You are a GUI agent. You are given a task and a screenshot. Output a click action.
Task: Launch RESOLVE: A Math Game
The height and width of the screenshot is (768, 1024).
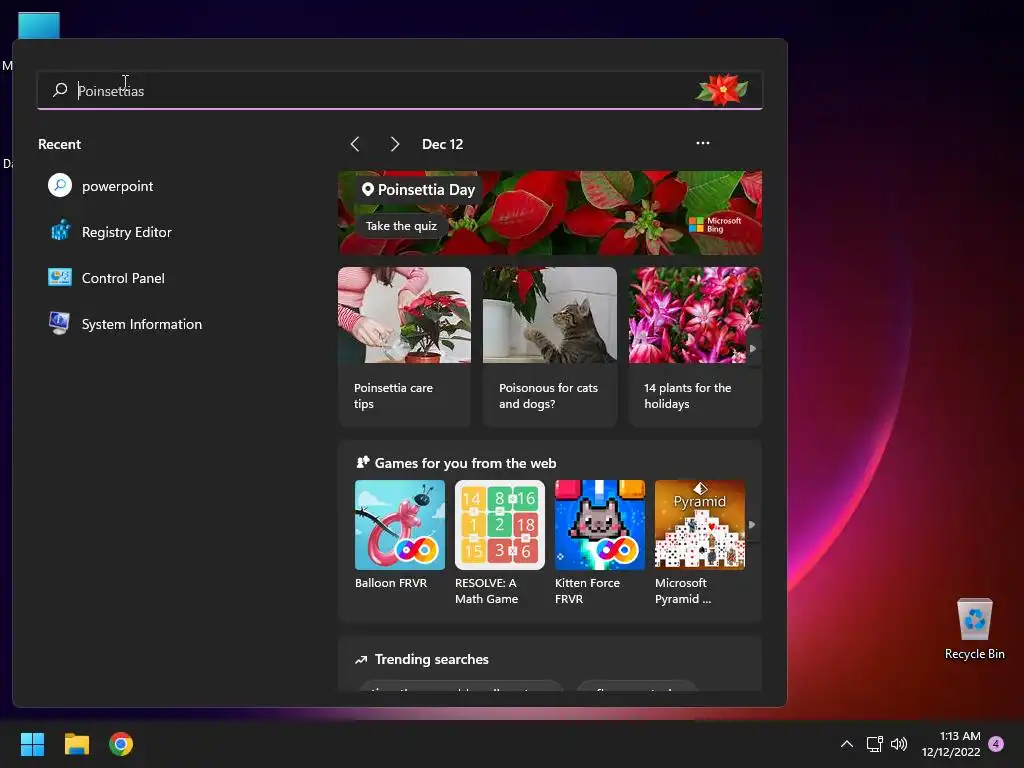pyautogui.click(x=500, y=543)
